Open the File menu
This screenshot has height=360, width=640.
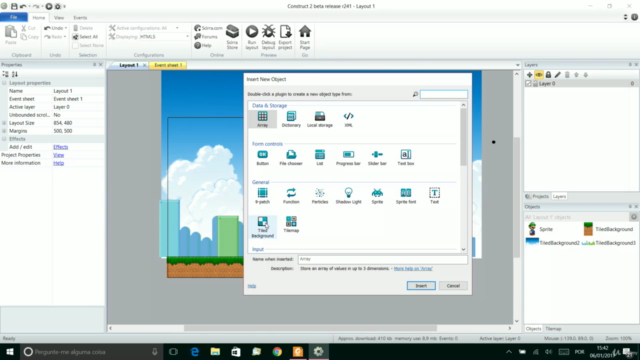14,17
